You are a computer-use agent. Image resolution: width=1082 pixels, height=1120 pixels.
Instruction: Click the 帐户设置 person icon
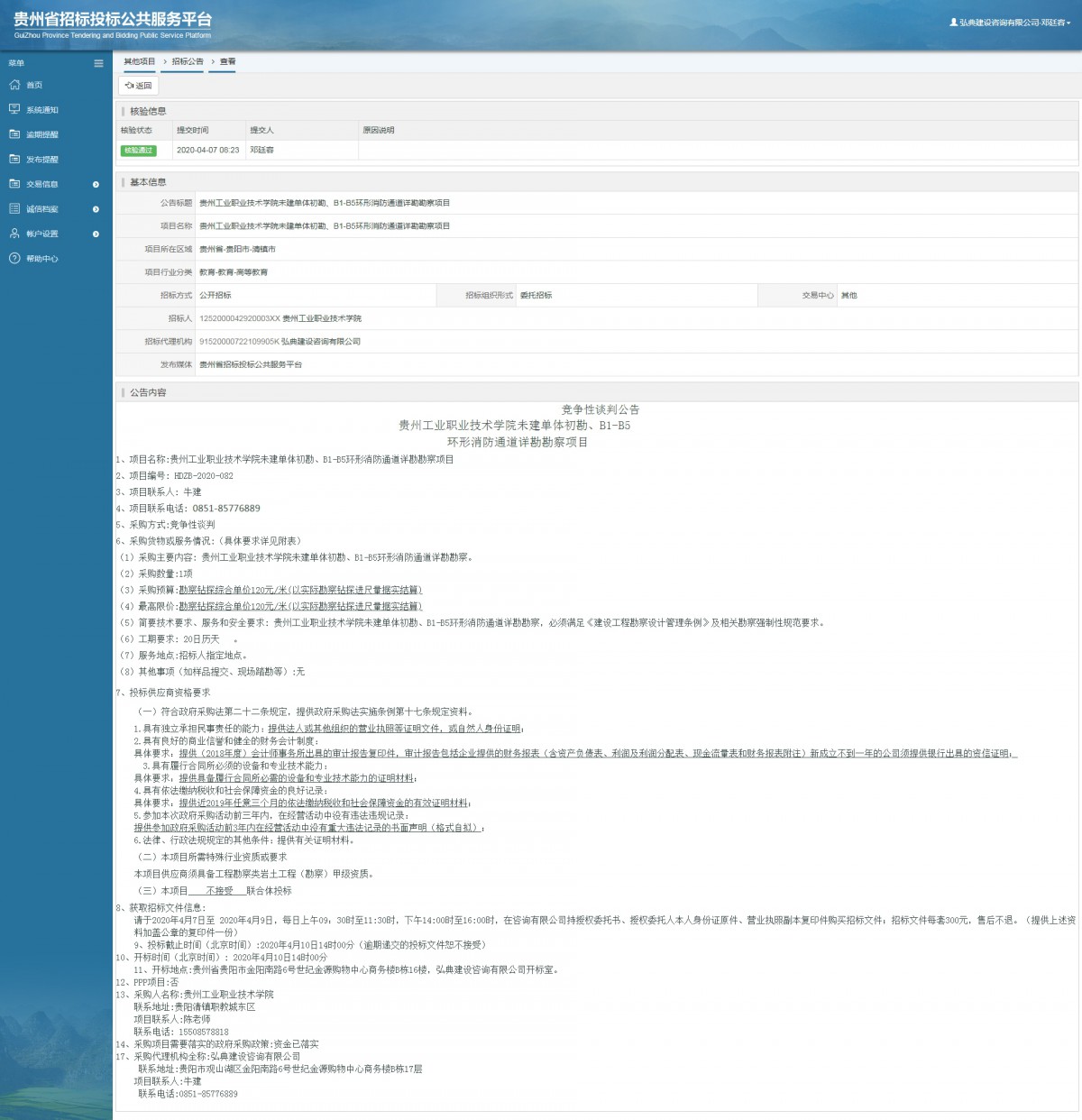tap(14, 234)
